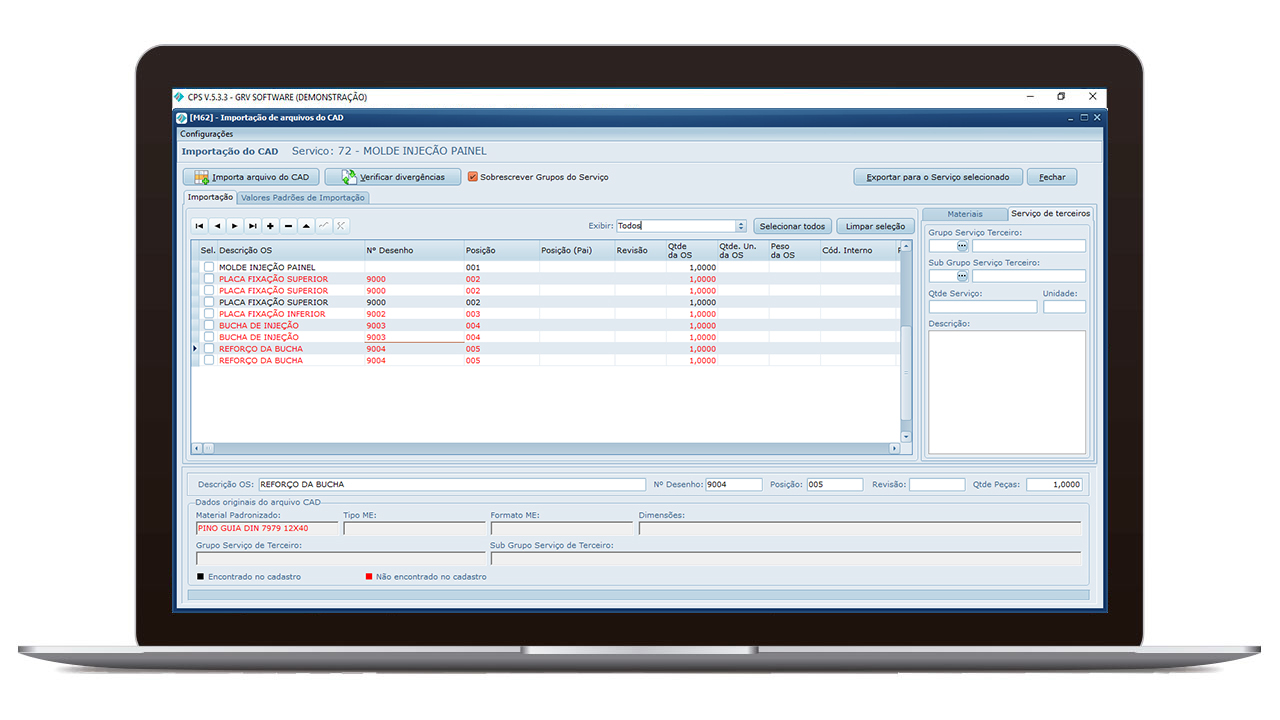Select the Serviço de terceiros tab
Viewport: 1280px width, 720px height.
(1050, 213)
